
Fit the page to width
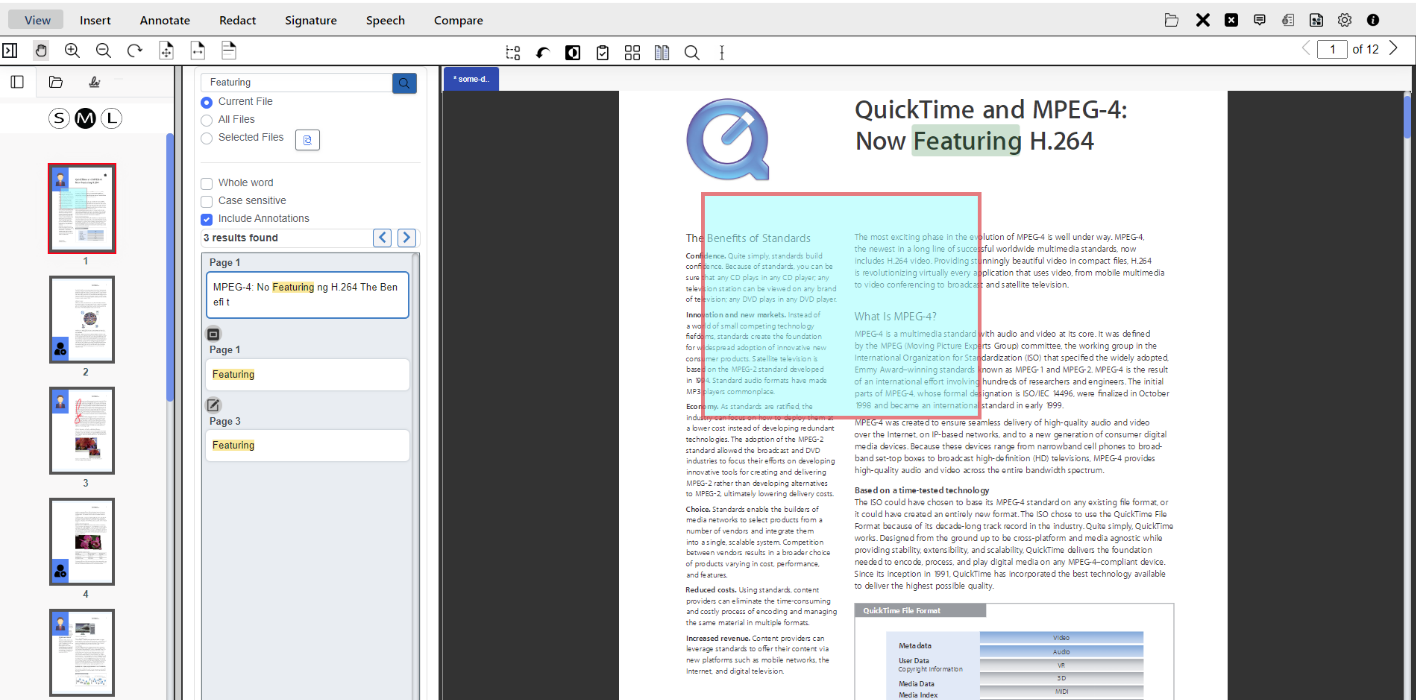(198, 51)
